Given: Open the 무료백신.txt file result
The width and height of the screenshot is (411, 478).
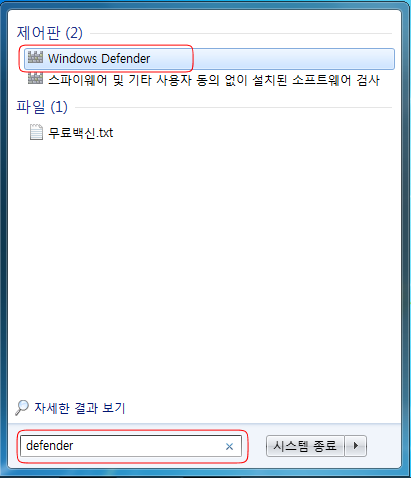Looking at the screenshot, I should pyautogui.click(x=81, y=133).
